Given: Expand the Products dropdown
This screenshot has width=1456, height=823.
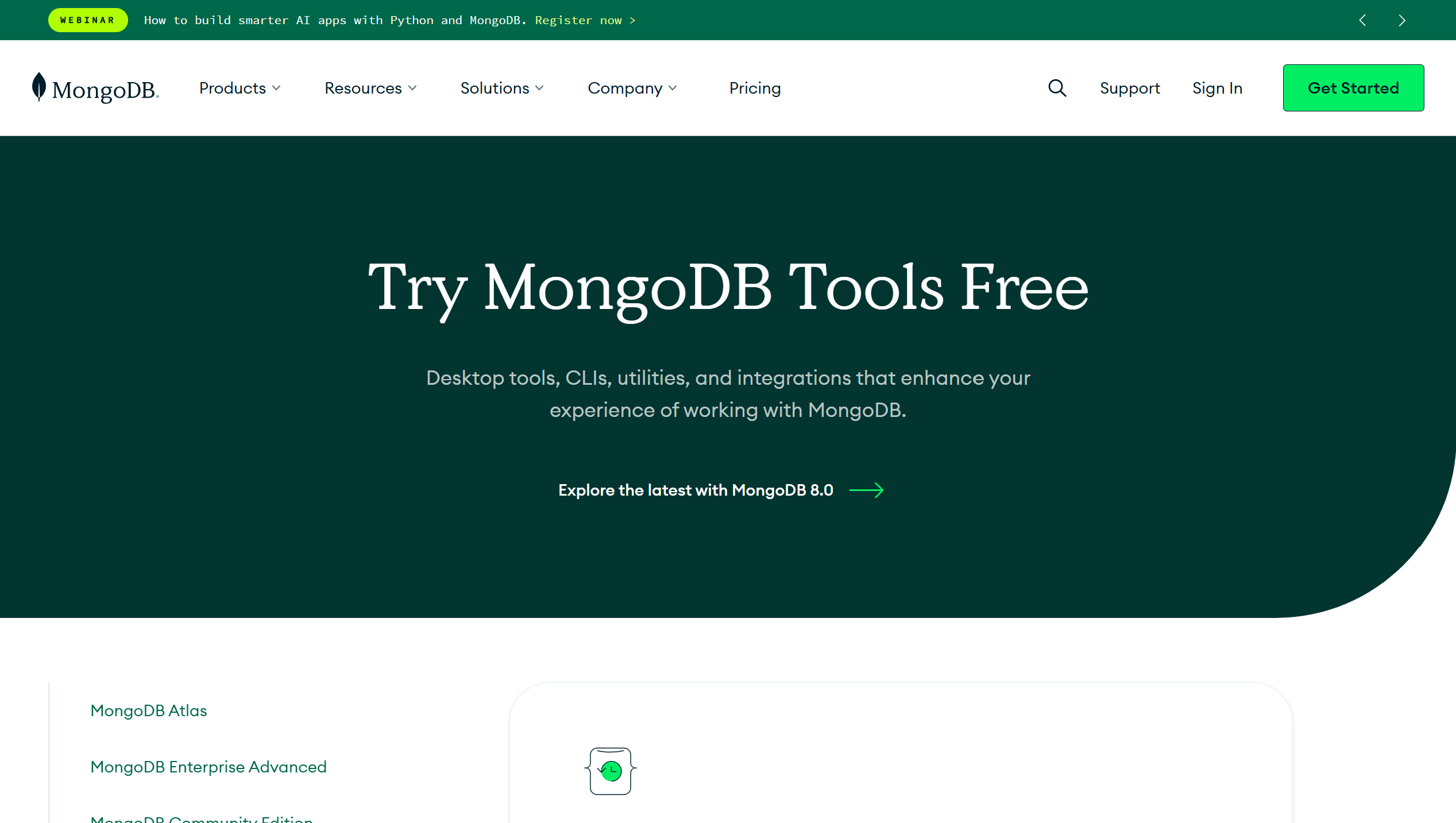Looking at the screenshot, I should (240, 88).
